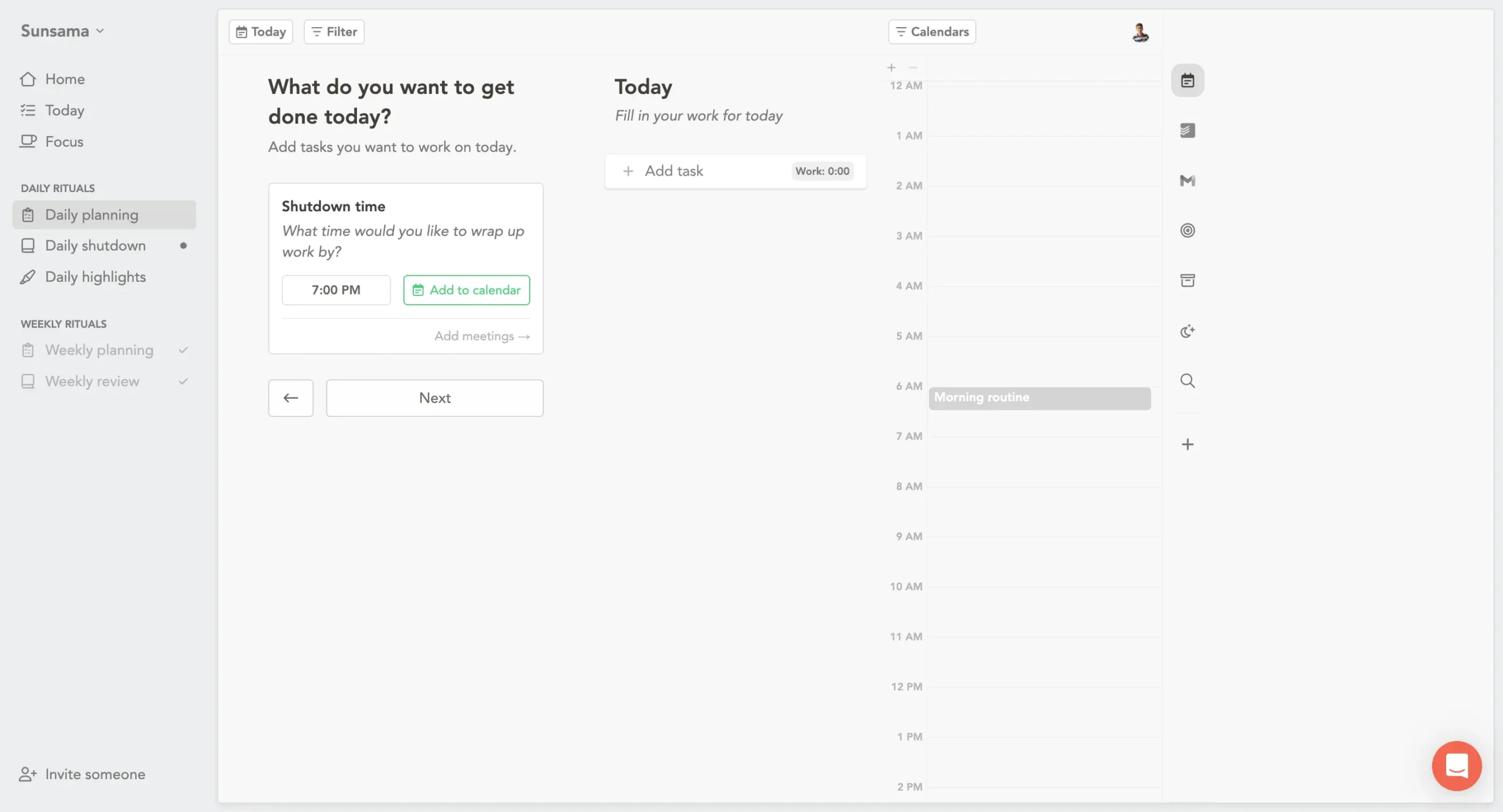The image size is (1503, 812).
Task: Open the archive box icon
Action: tap(1187, 281)
